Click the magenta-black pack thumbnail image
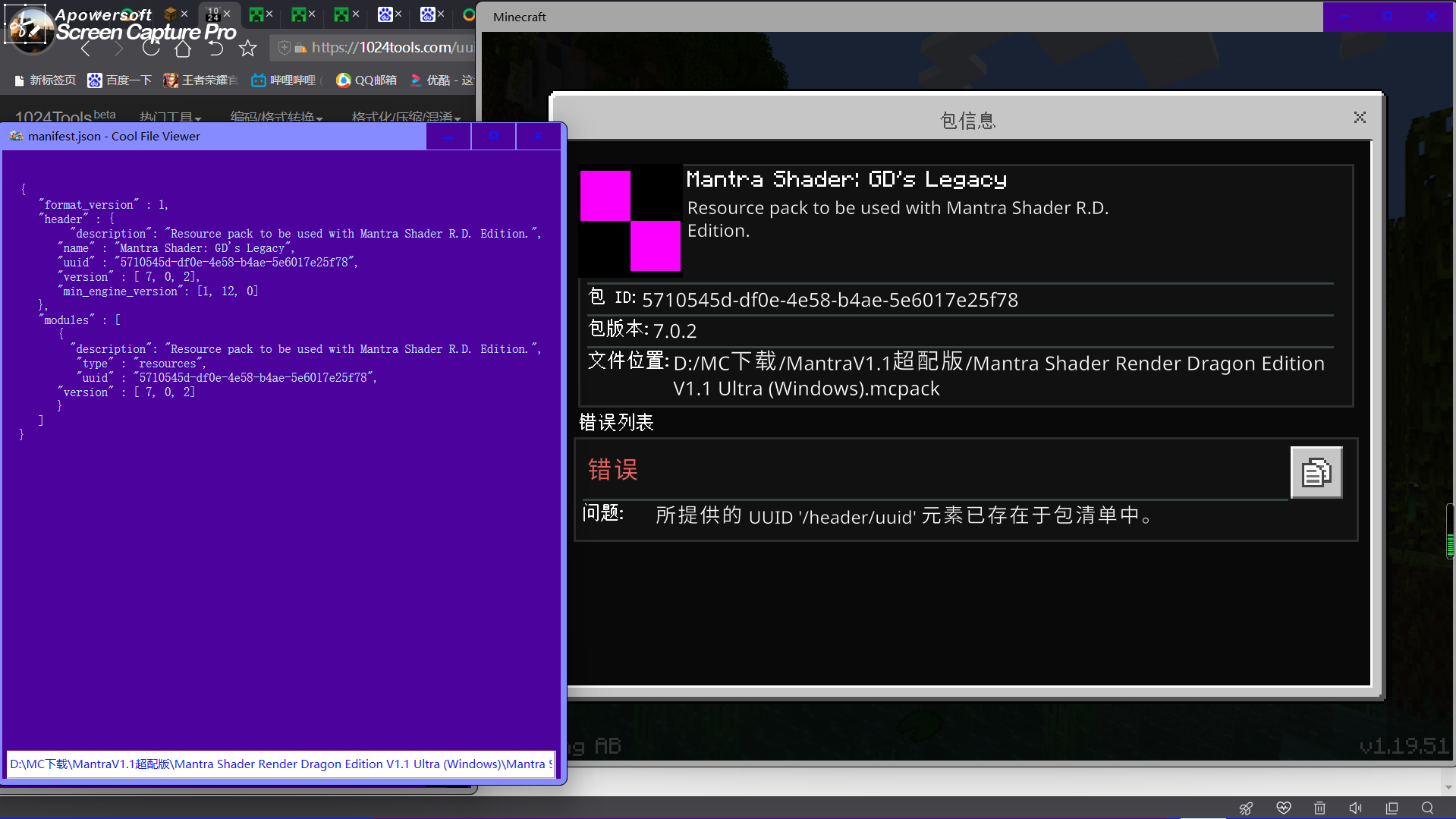The width and height of the screenshot is (1456, 819). pyautogui.click(x=631, y=221)
